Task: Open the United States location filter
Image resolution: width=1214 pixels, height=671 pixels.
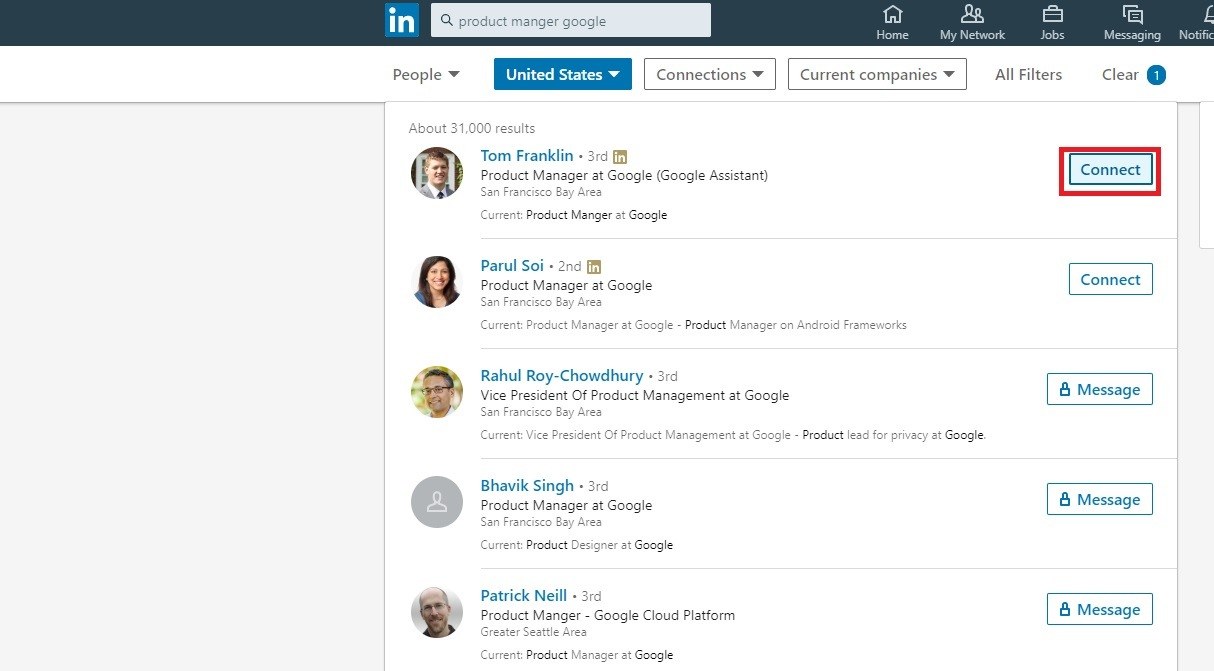Action: pyautogui.click(x=563, y=74)
